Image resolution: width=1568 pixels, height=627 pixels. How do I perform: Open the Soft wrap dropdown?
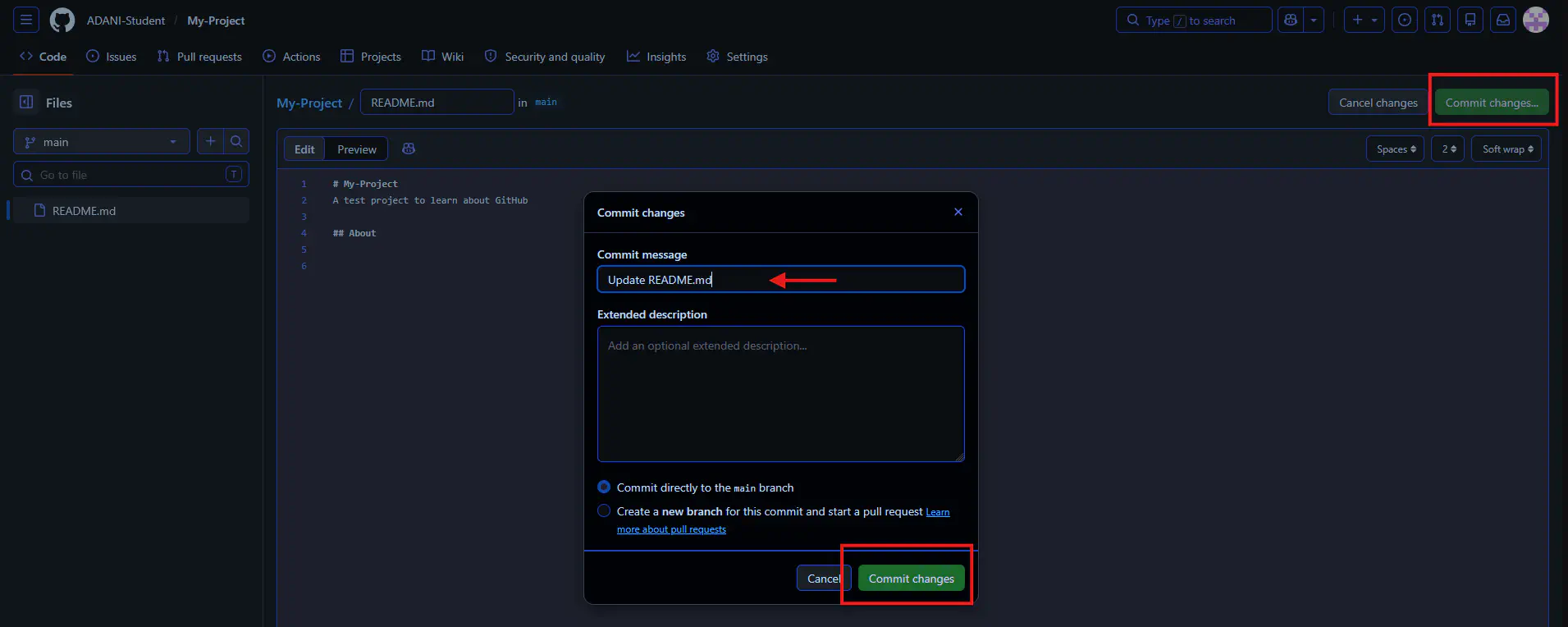1506,149
